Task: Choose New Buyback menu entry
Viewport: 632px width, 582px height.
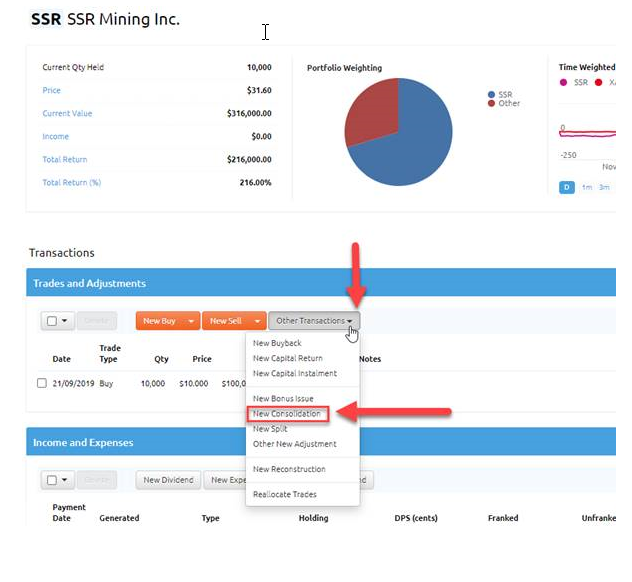Action: coord(277,343)
